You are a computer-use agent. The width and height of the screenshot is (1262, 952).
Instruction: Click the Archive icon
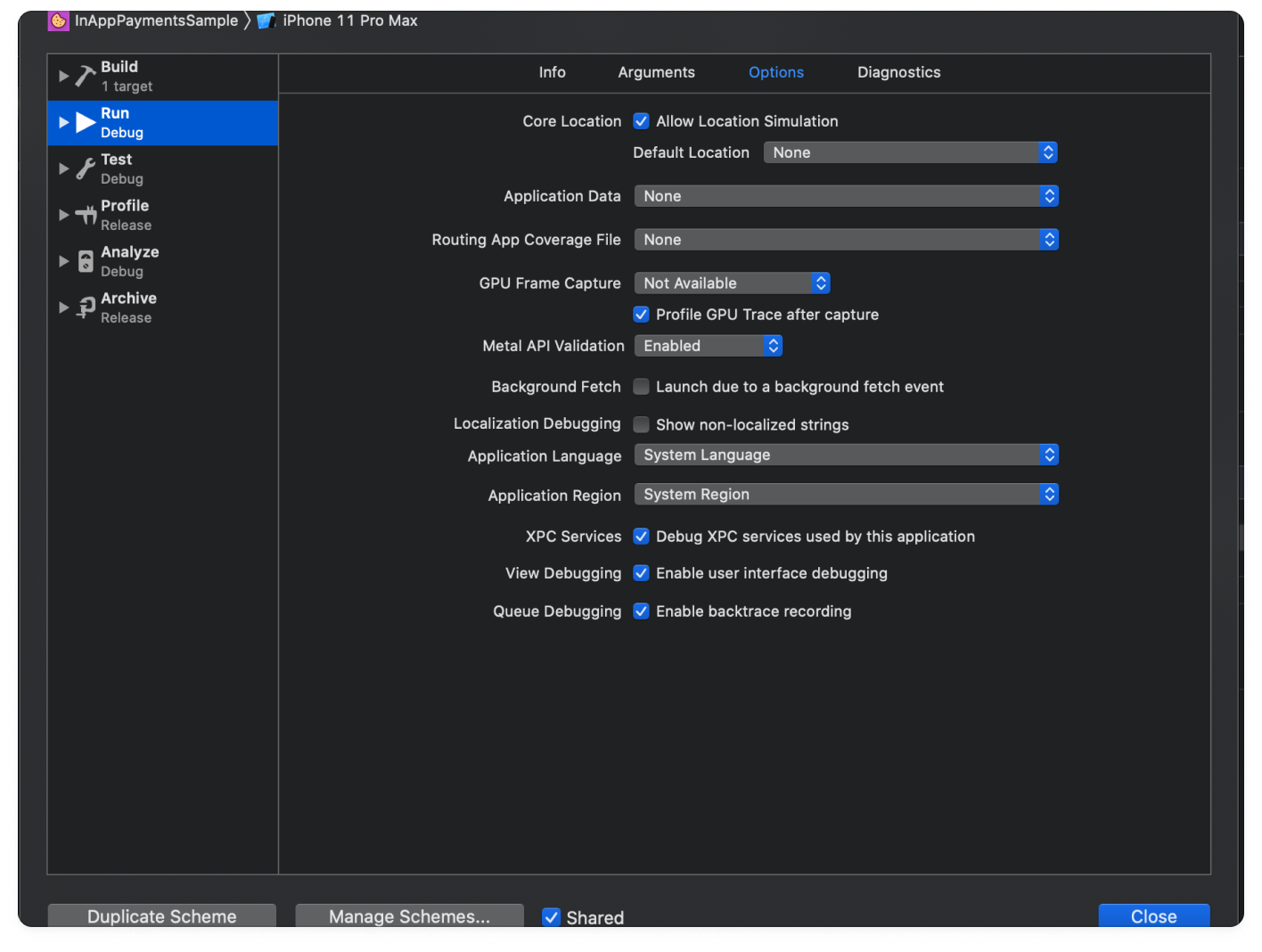(x=86, y=308)
